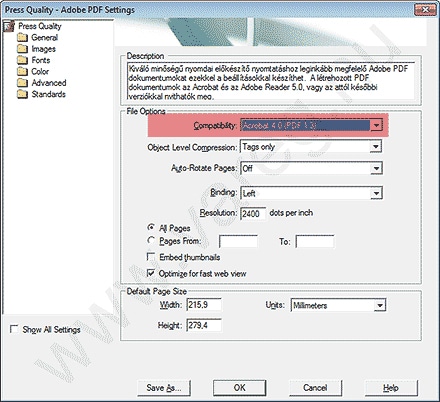The height and width of the screenshot is (402, 440).
Task: Confirm settings with the OK button
Action: point(240,388)
